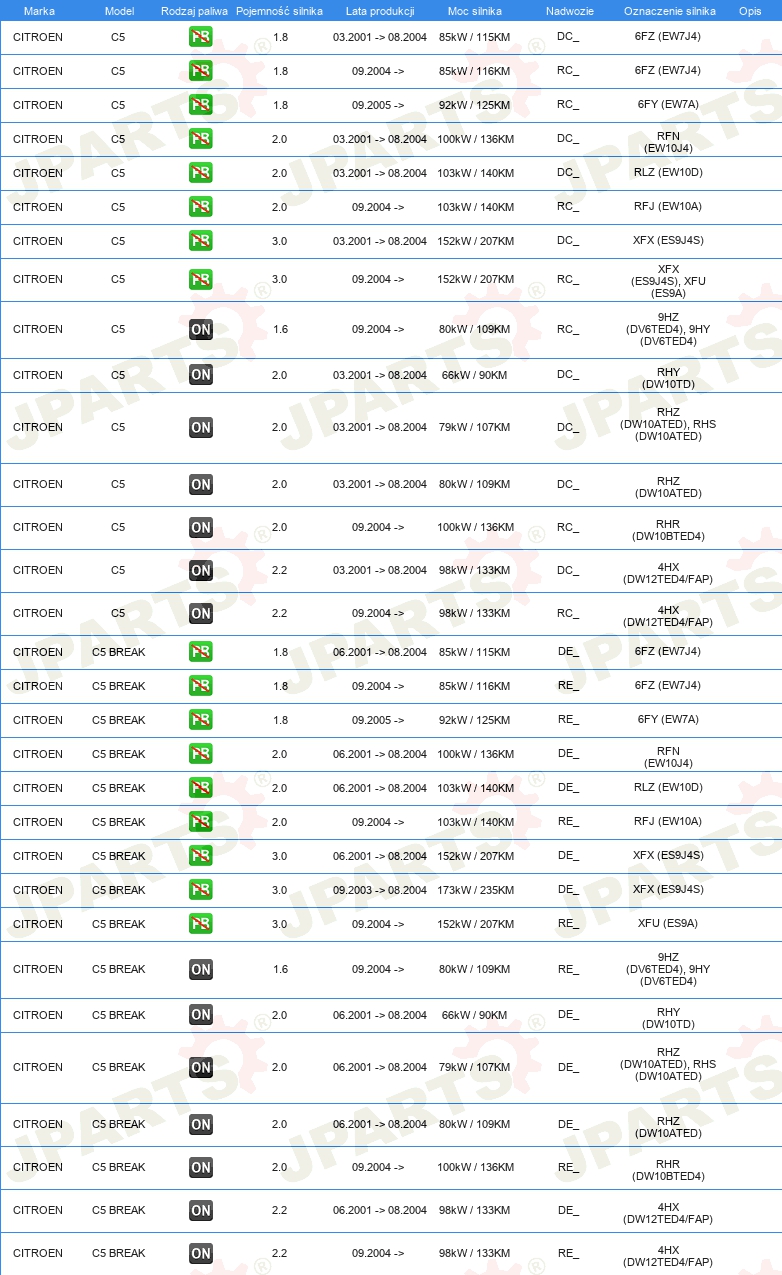This screenshot has width=782, height=1275.
Task: Select the PB icon in the C5 BREAK 125KM row
Action: point(200,720)
